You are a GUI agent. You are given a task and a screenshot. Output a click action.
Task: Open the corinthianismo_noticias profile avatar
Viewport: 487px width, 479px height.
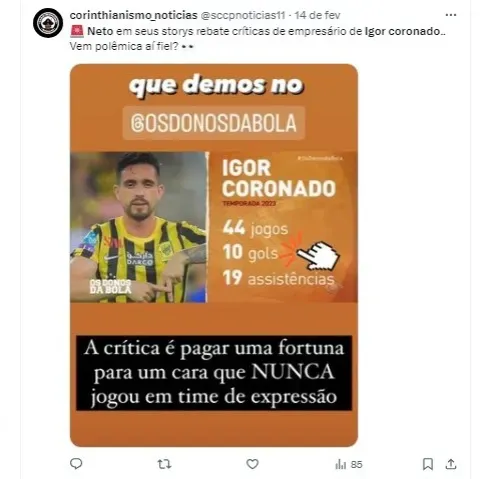(48, 23)
